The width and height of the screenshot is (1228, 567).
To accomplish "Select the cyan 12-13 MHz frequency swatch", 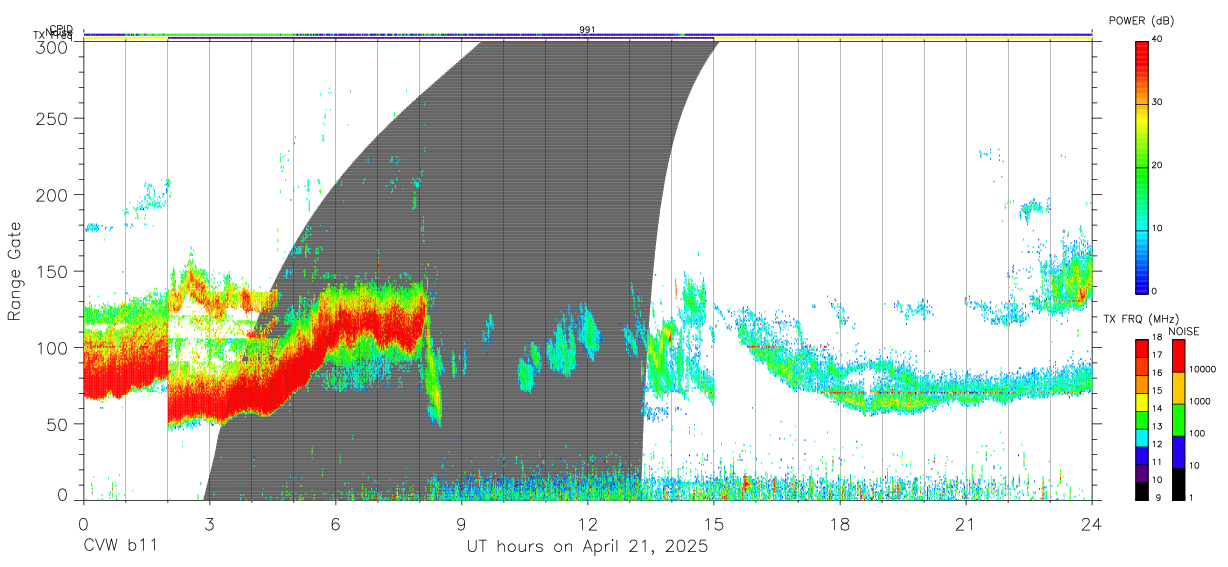I will (x=1142, y=438).
